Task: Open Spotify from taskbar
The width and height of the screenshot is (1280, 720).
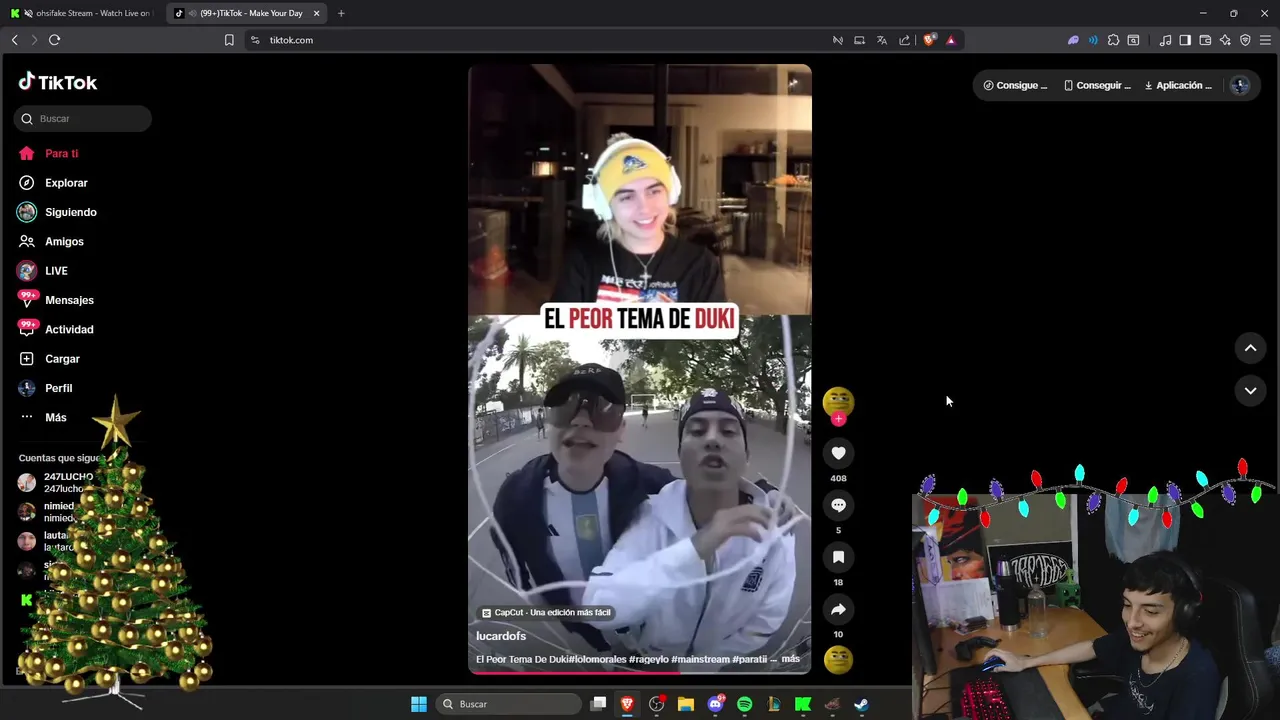Action: (x=745, y=704)
